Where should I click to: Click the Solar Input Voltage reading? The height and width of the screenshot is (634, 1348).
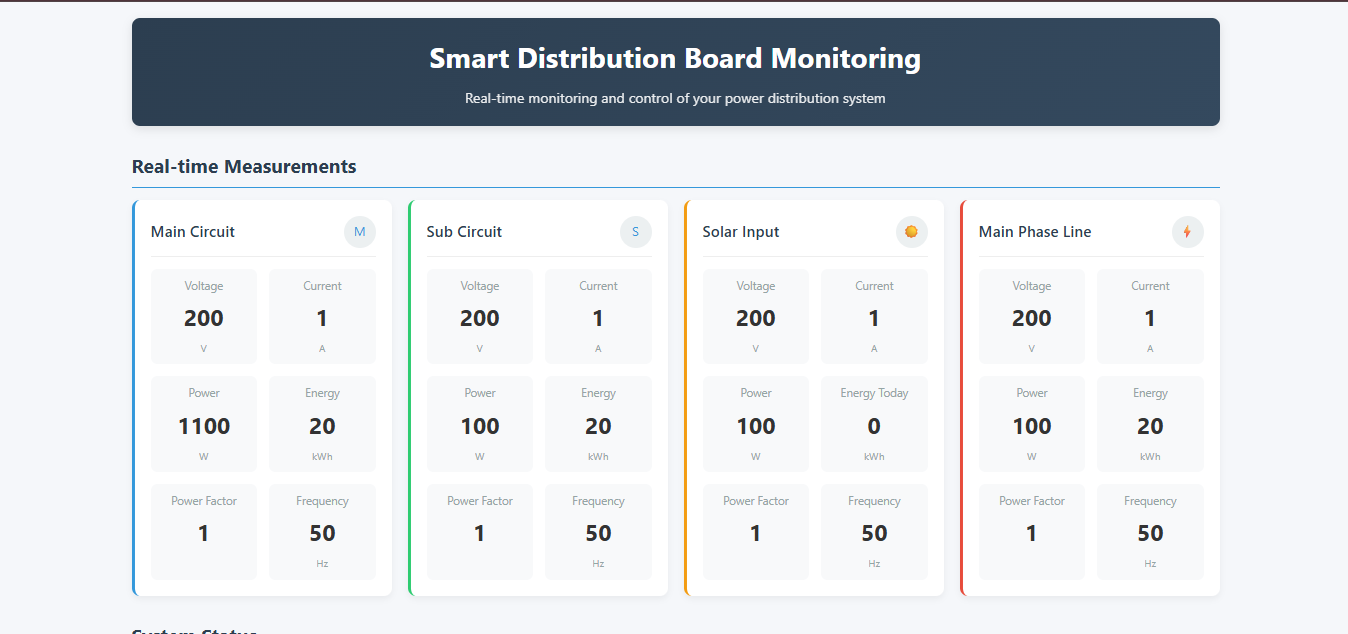756,316
